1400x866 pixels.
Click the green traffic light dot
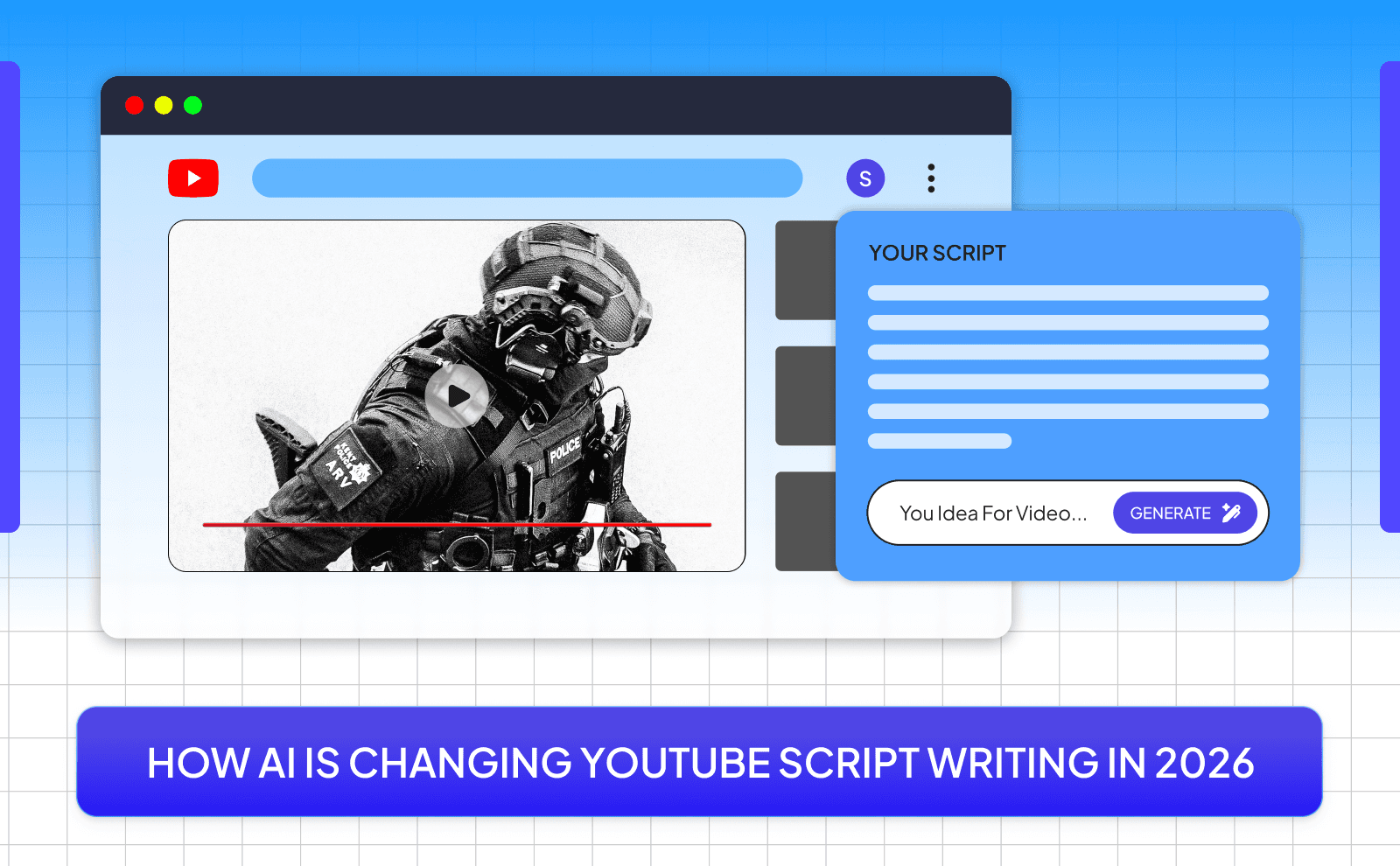[192, 105]
